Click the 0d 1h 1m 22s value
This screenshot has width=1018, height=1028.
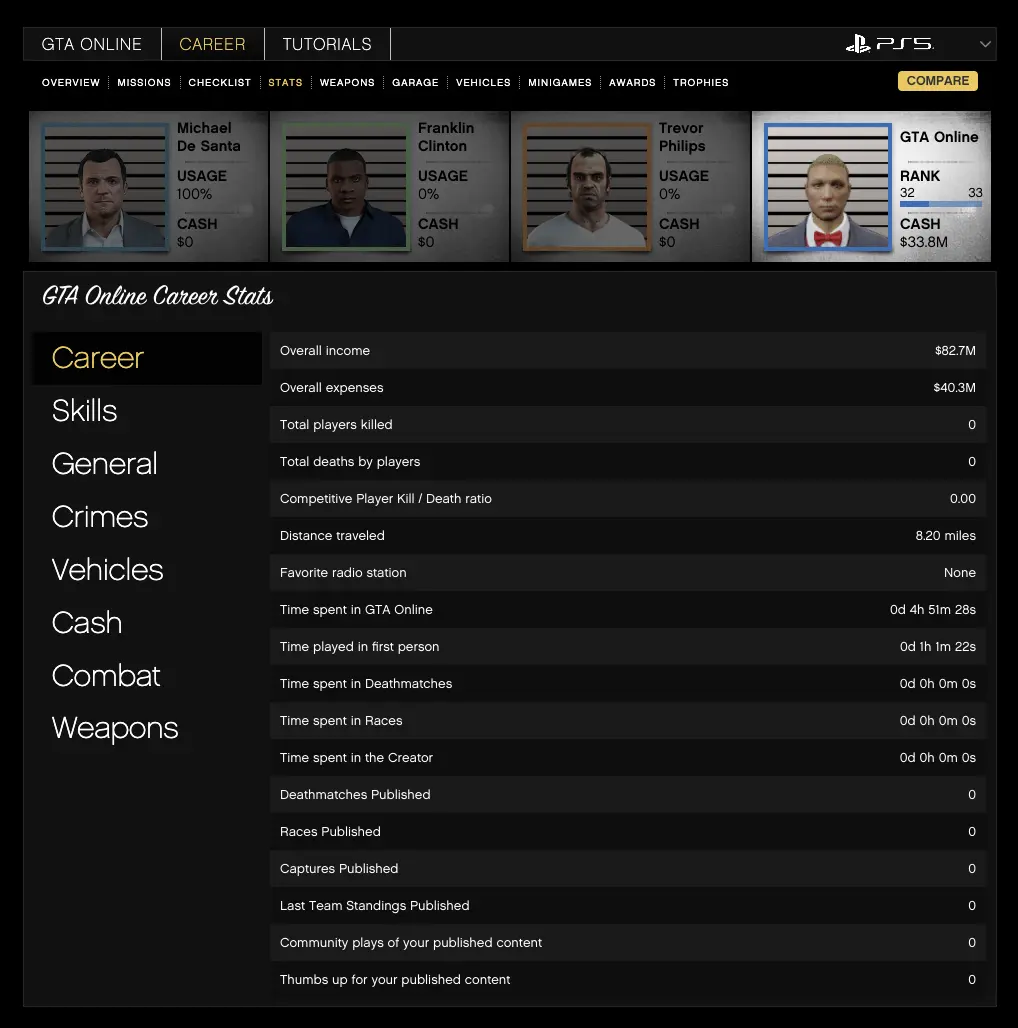pos(937,647)
